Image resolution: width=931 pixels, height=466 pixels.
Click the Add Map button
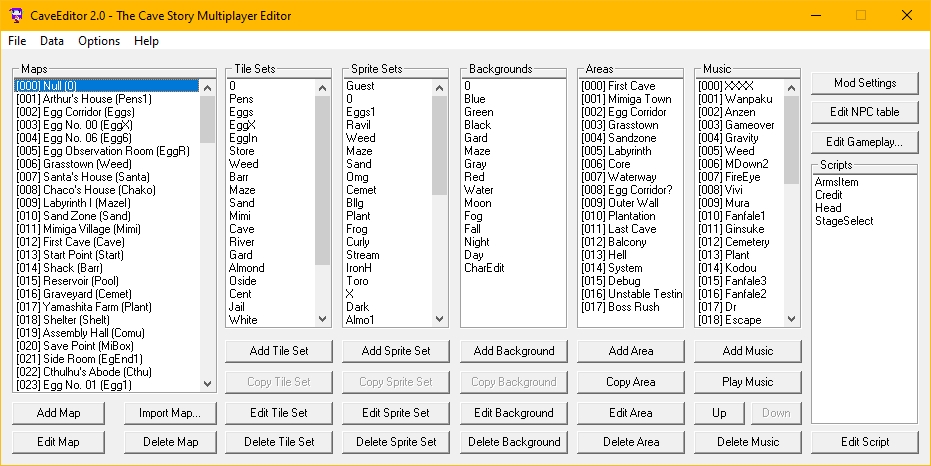[58, 413]
